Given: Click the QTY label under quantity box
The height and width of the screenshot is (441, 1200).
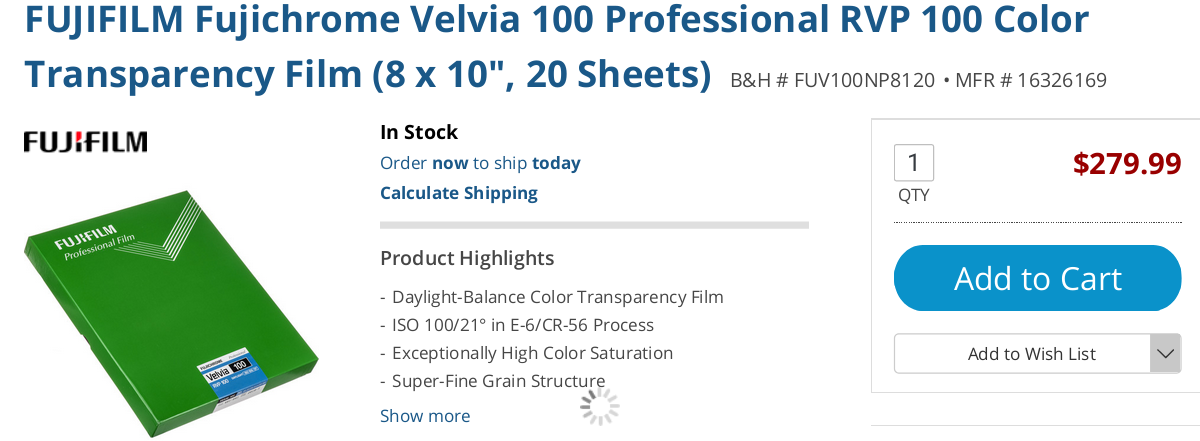Looking at the screenshot, I should tap(913, 195).
